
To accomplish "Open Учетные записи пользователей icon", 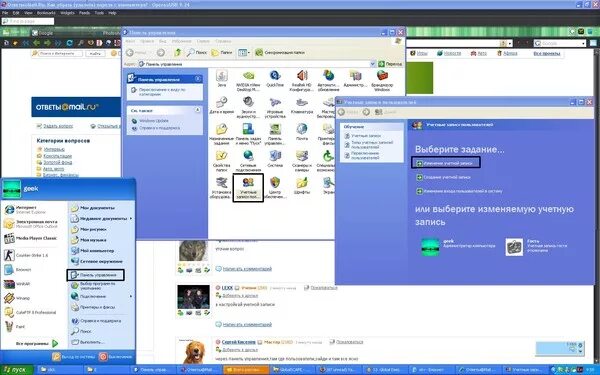I will point(248,188).
